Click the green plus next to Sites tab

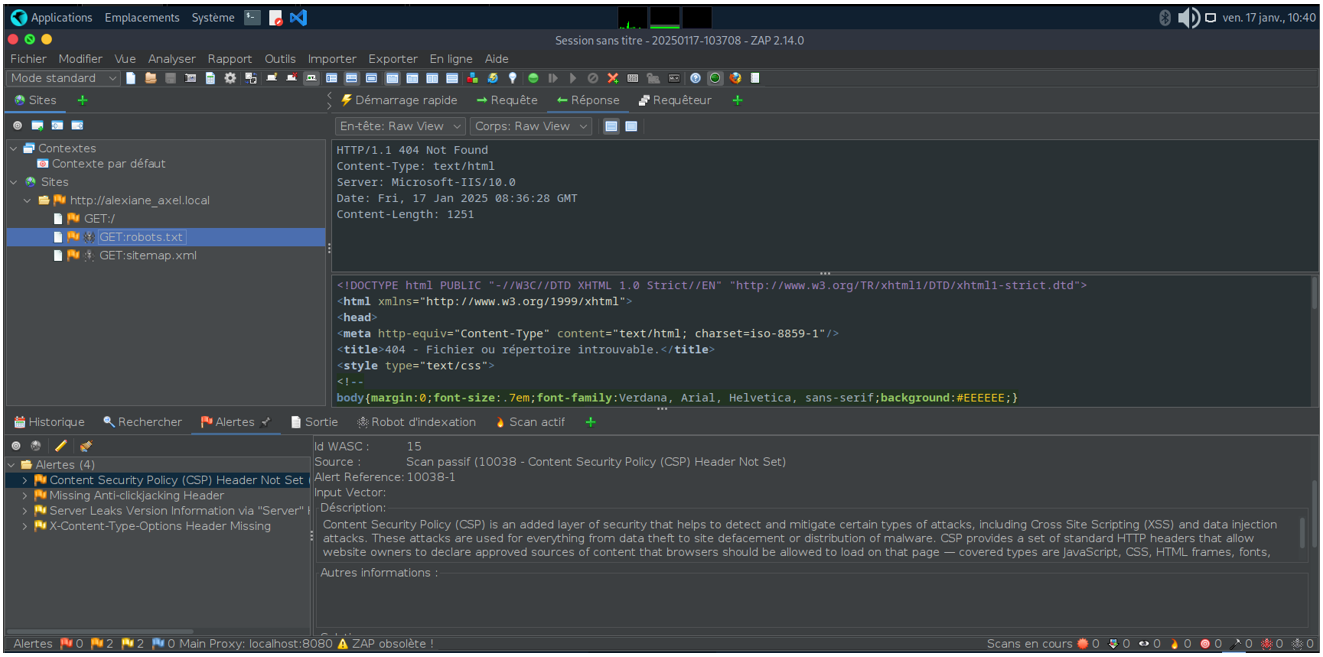coord(82,100)
